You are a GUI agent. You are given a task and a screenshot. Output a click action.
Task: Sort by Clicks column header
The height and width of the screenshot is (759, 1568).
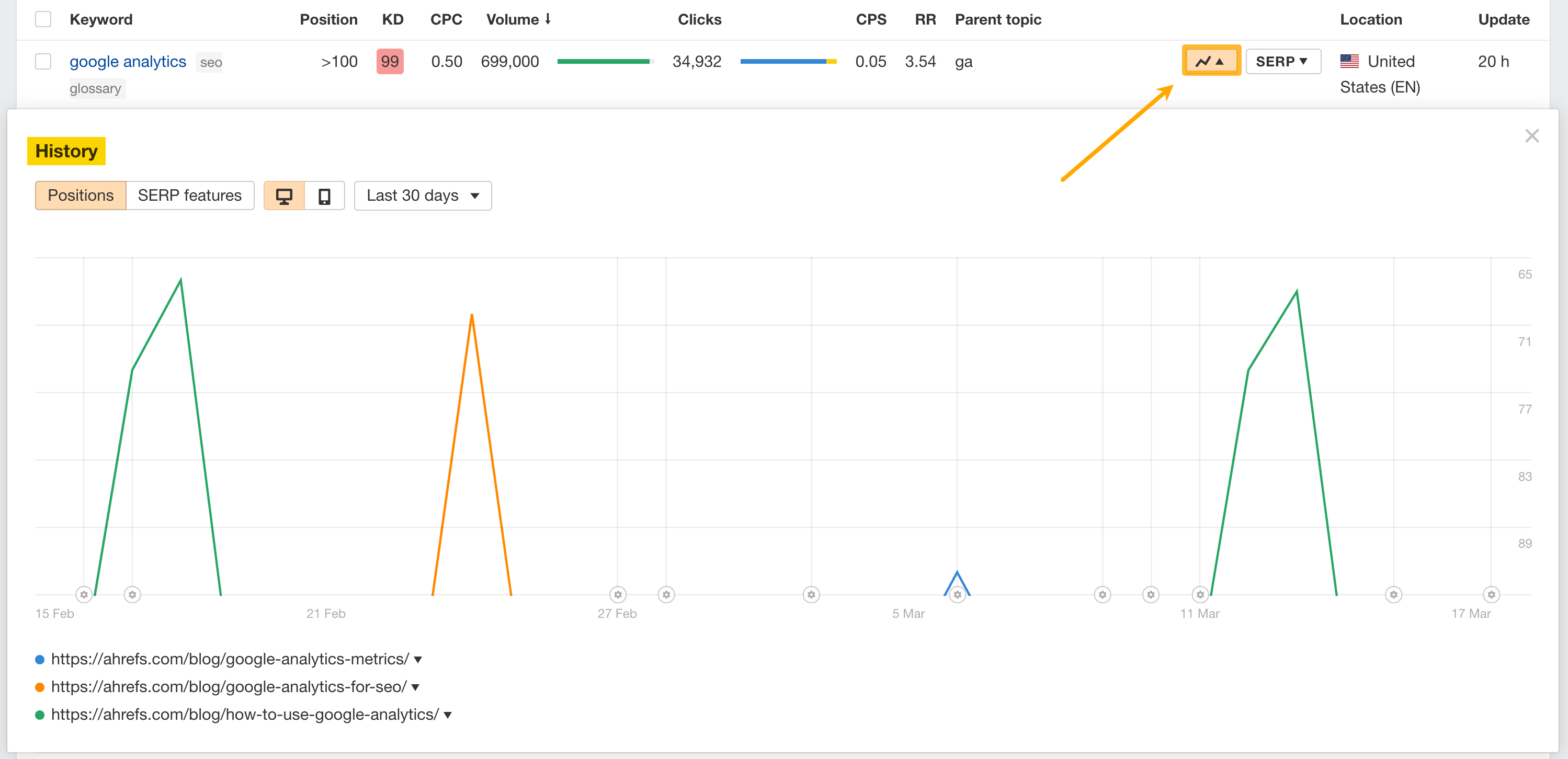(699, 19)
